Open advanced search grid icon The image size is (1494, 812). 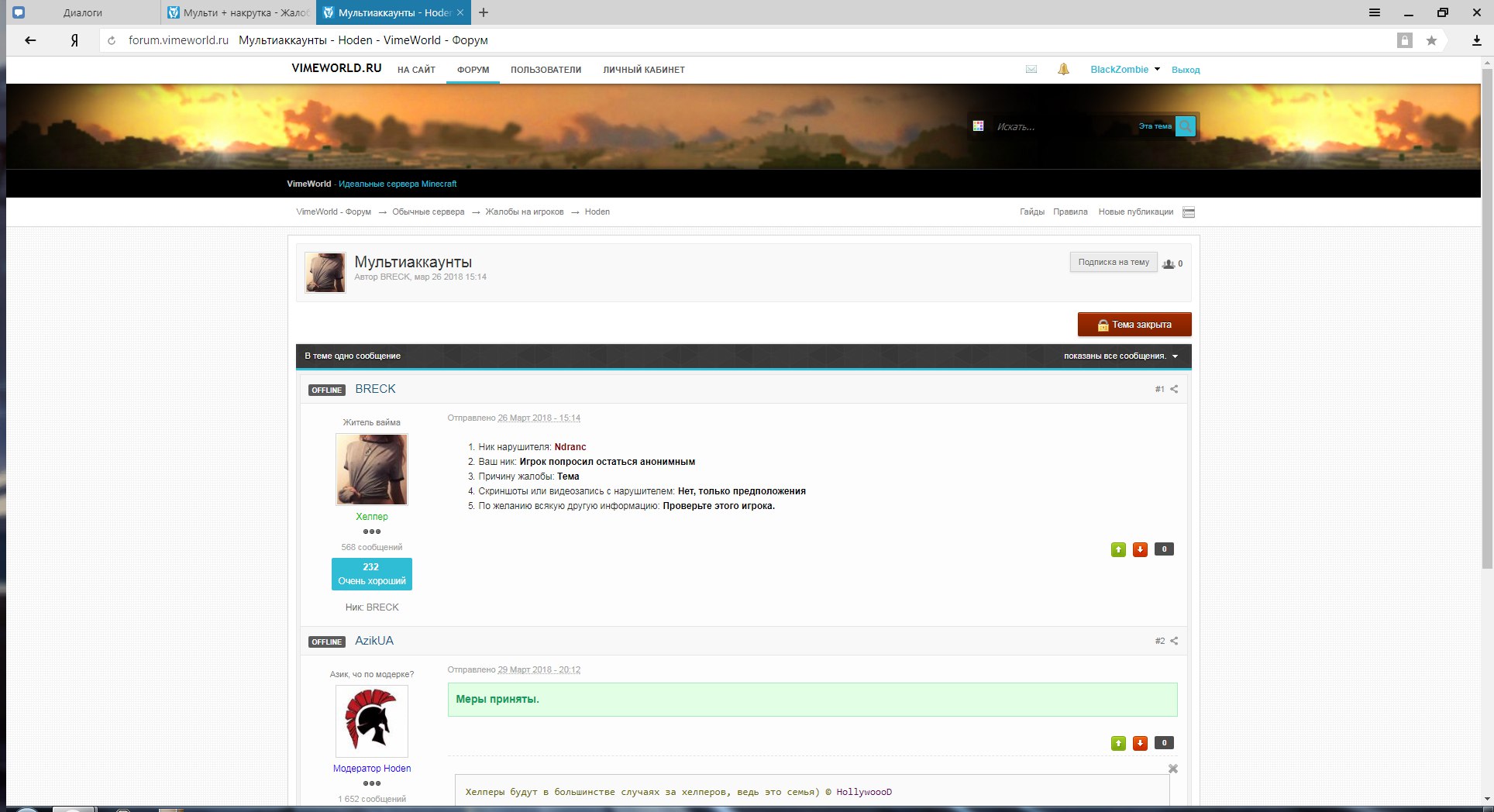click(979, 126)
